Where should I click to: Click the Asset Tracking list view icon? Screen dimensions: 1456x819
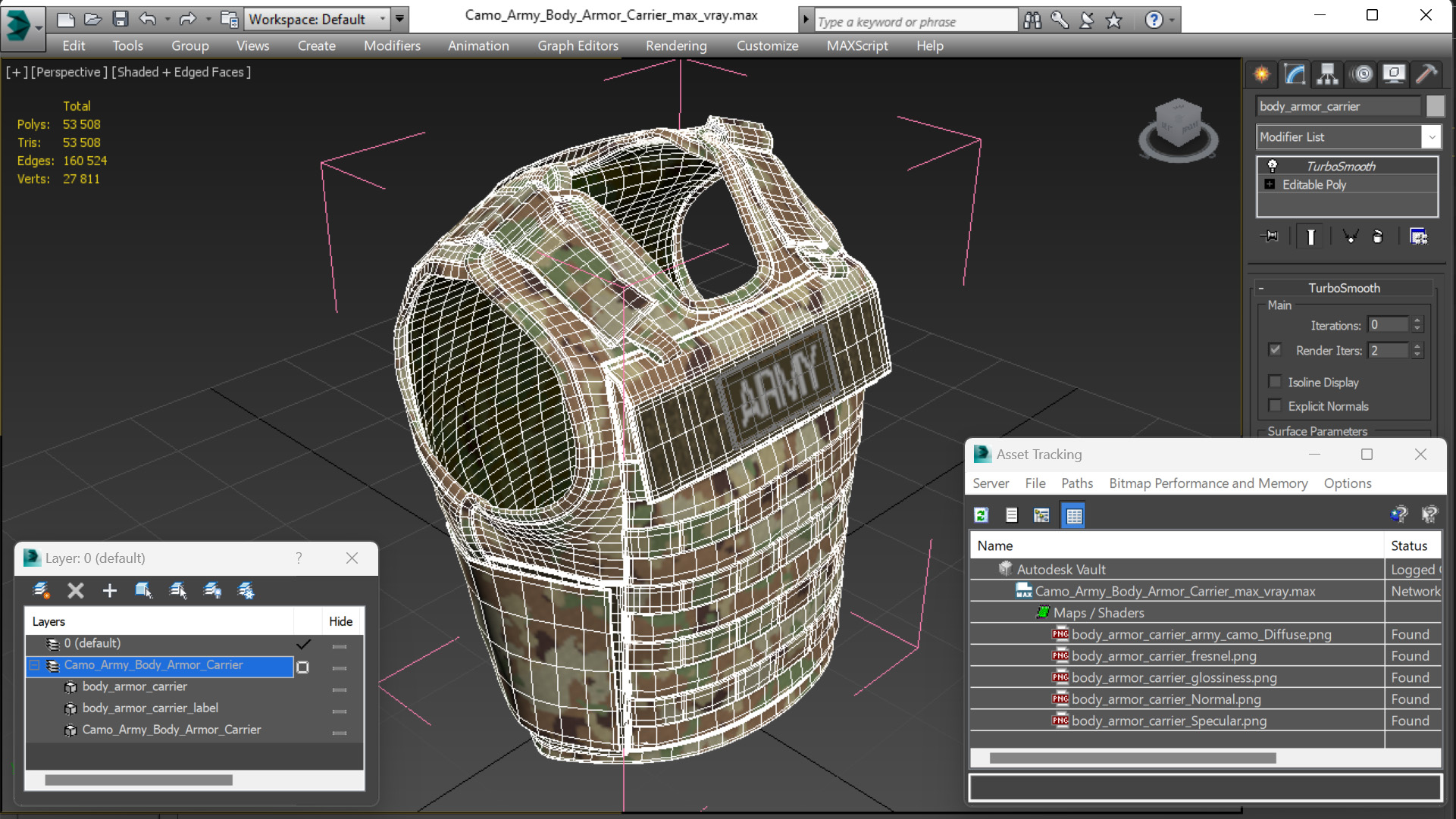tap(1011, 515)
